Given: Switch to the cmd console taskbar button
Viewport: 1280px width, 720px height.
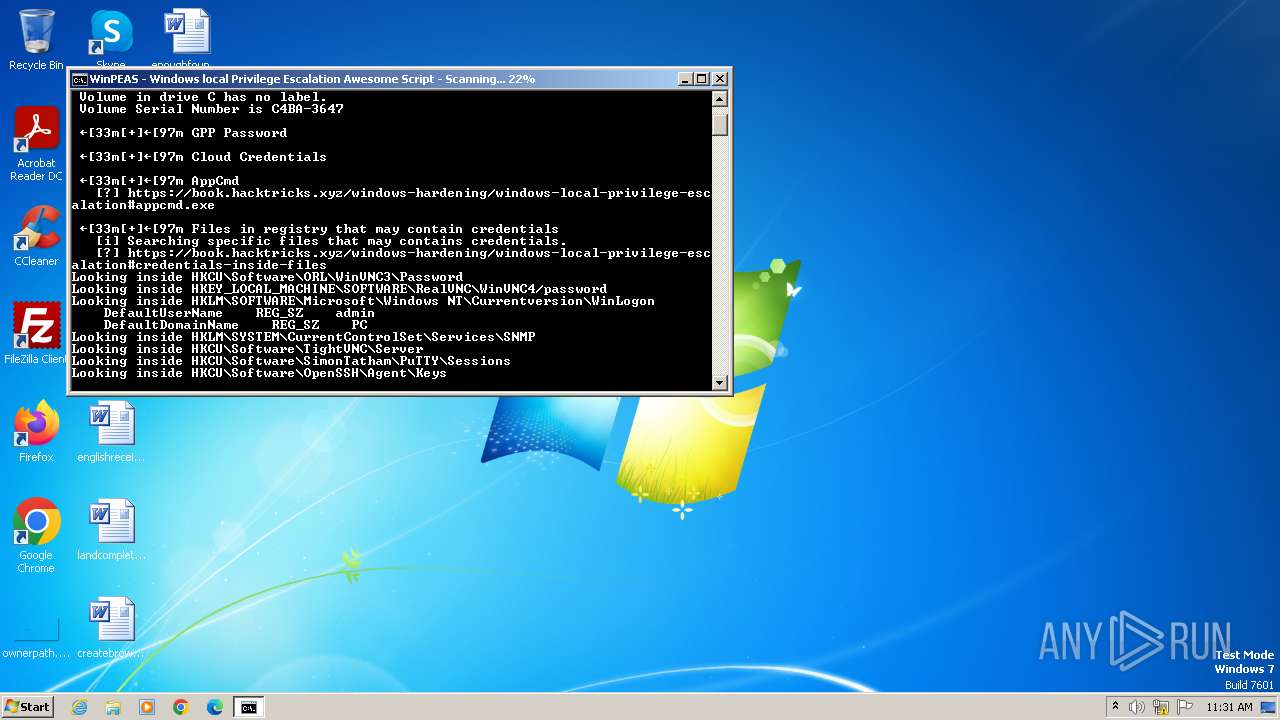Looking at the screenshot, I should click(249, 707).
